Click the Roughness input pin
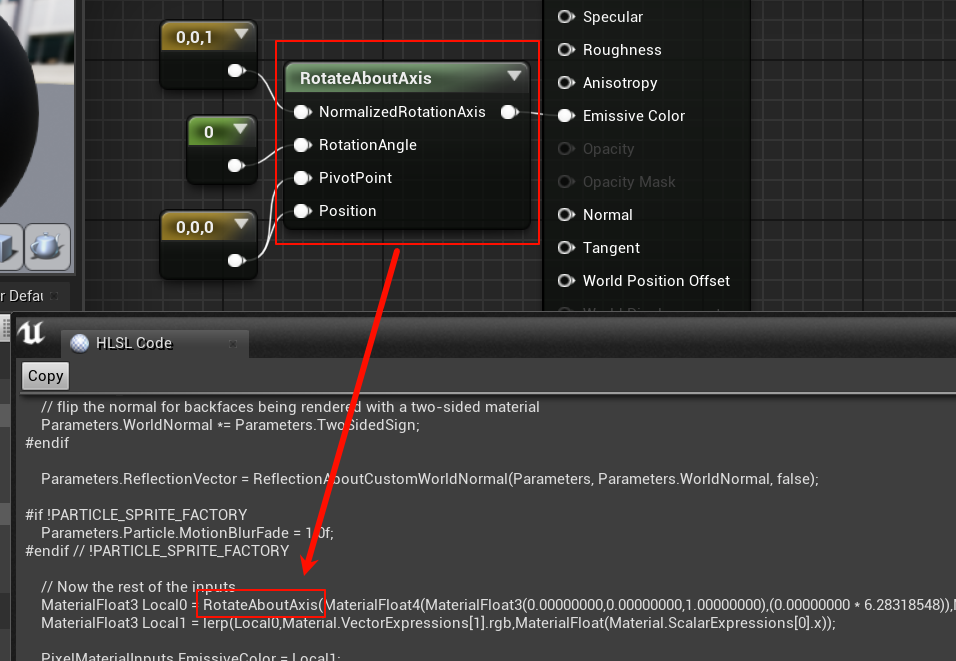Screen dimensions: 956x661 coord(566,50)
